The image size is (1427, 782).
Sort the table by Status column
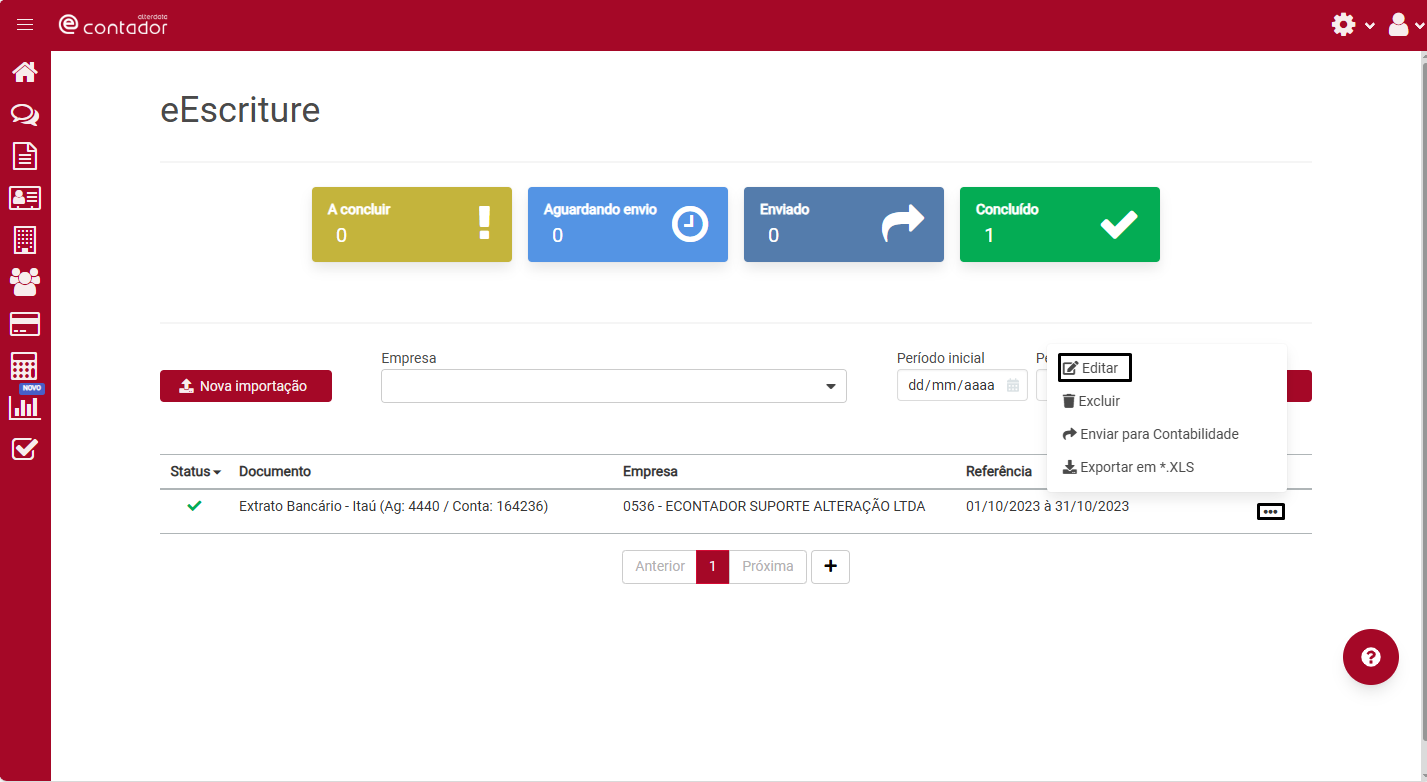[195, 471]
